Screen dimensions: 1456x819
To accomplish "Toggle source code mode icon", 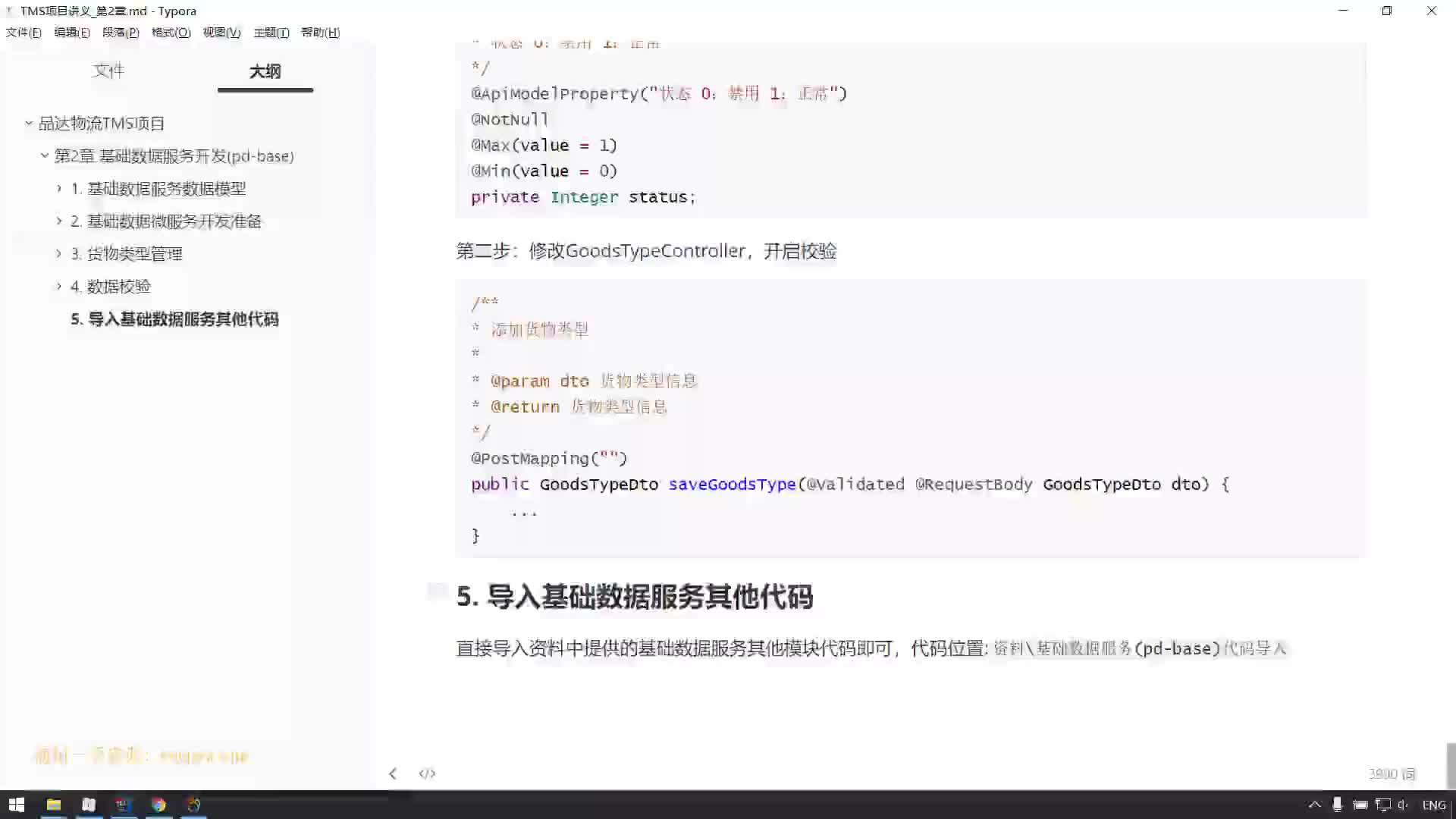I will 427,773.
